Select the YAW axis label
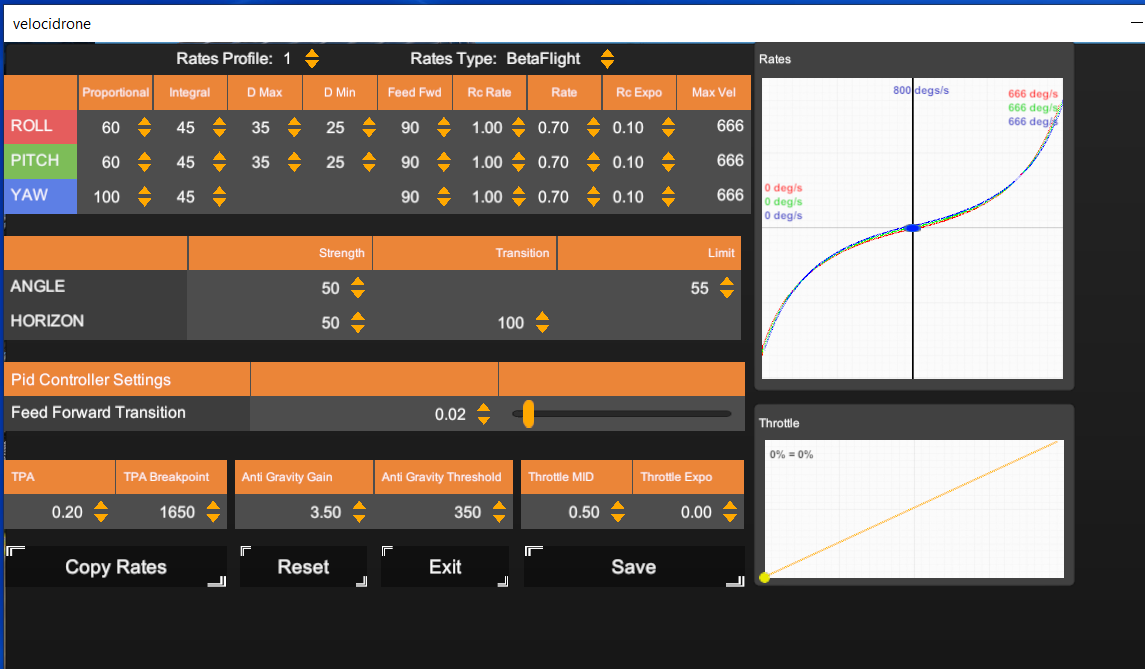 tap(40, 196)
